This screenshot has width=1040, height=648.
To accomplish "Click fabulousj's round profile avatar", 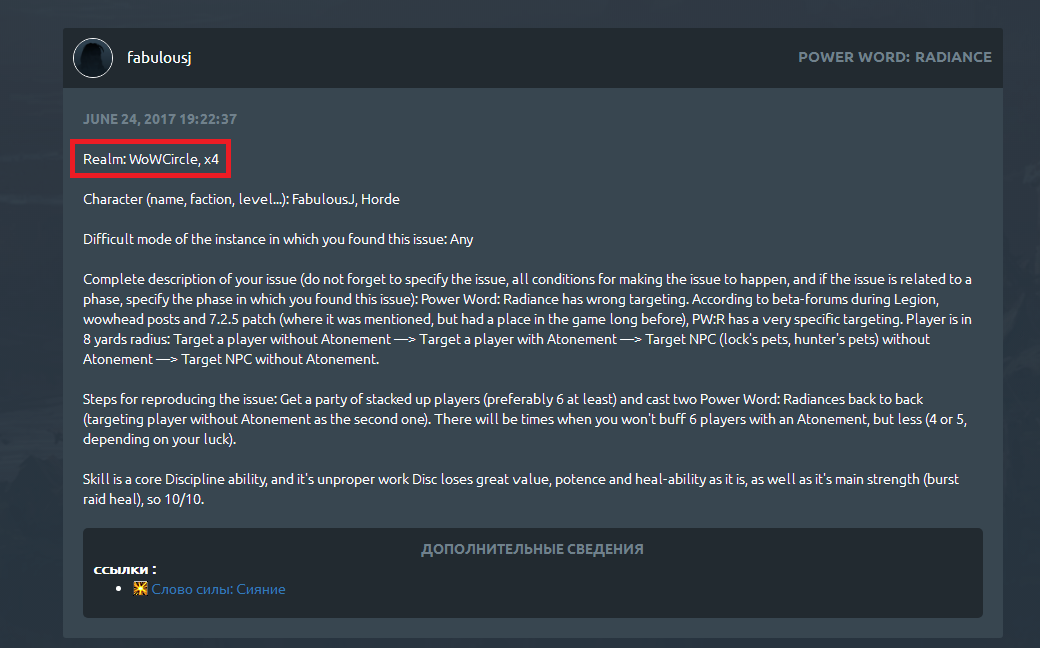I will pyautogui.click(x=92, y=58).
